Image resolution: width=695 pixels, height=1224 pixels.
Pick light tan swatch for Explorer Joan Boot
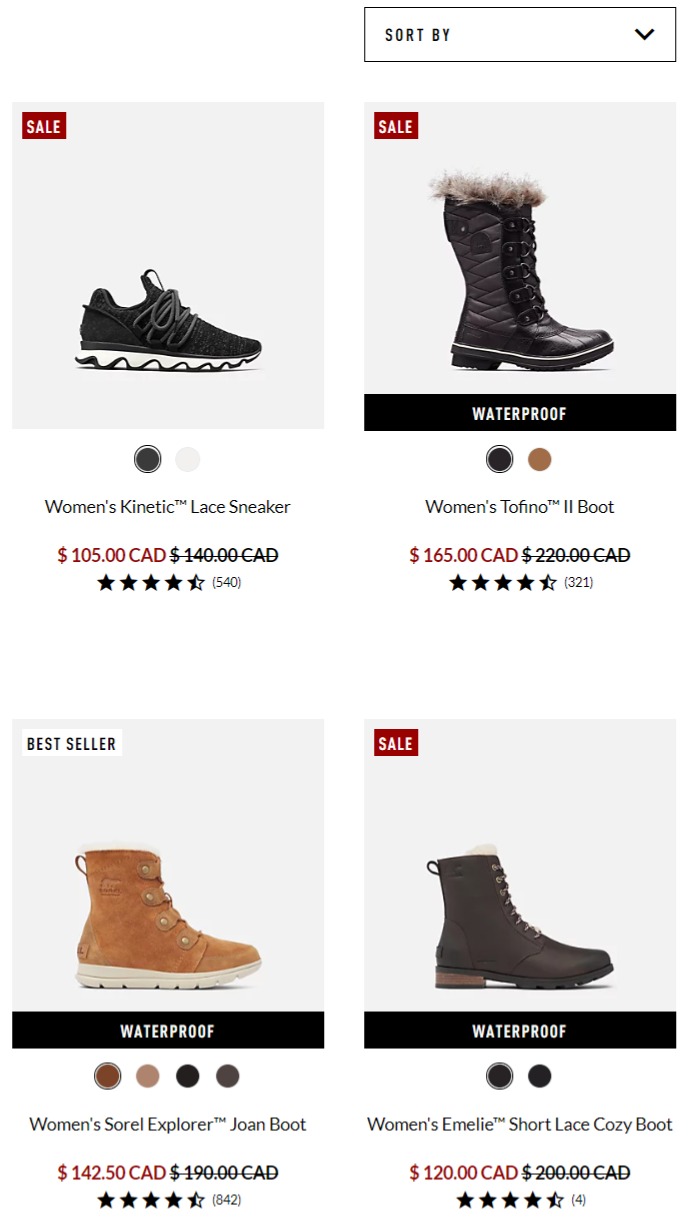[148, 1076]
